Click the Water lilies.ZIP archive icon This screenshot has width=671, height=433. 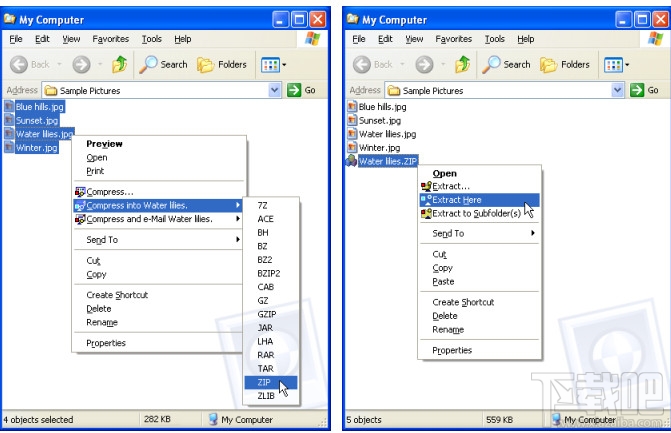(351, 161)
